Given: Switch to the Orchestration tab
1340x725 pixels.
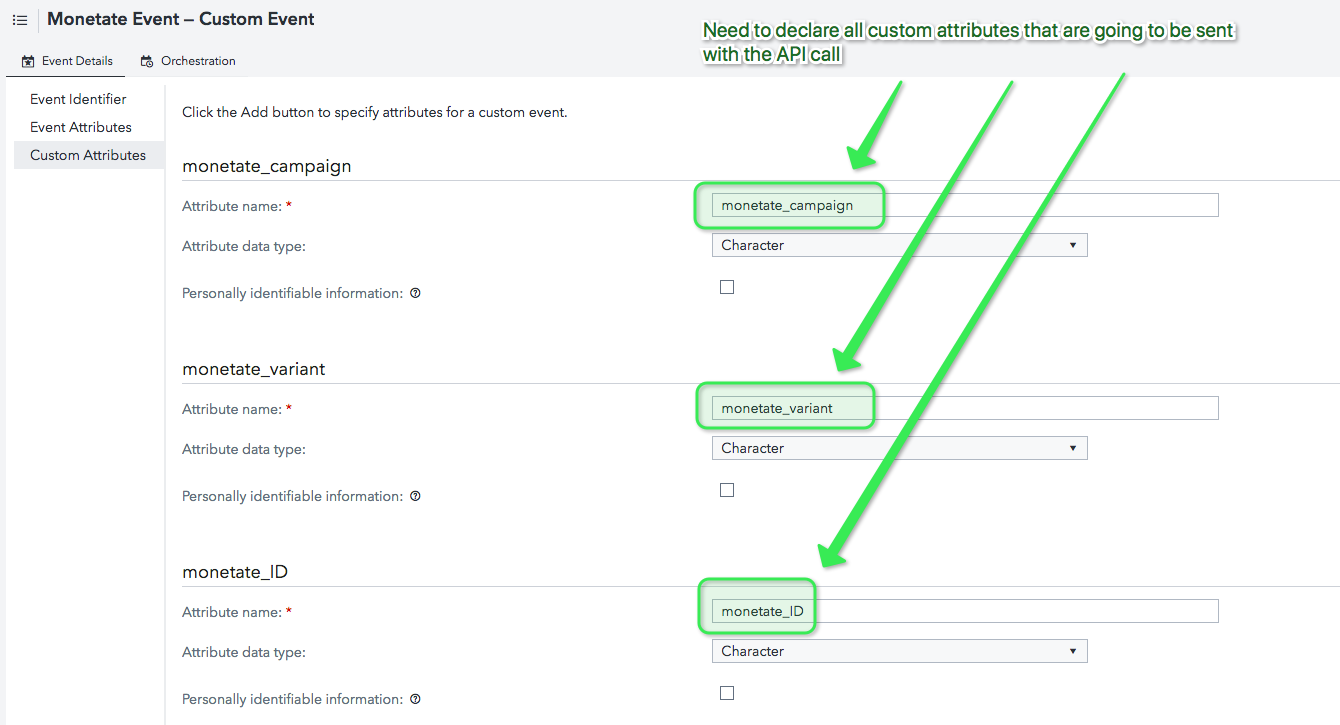Looking at the screenshot, I should [x=197, y=61].
